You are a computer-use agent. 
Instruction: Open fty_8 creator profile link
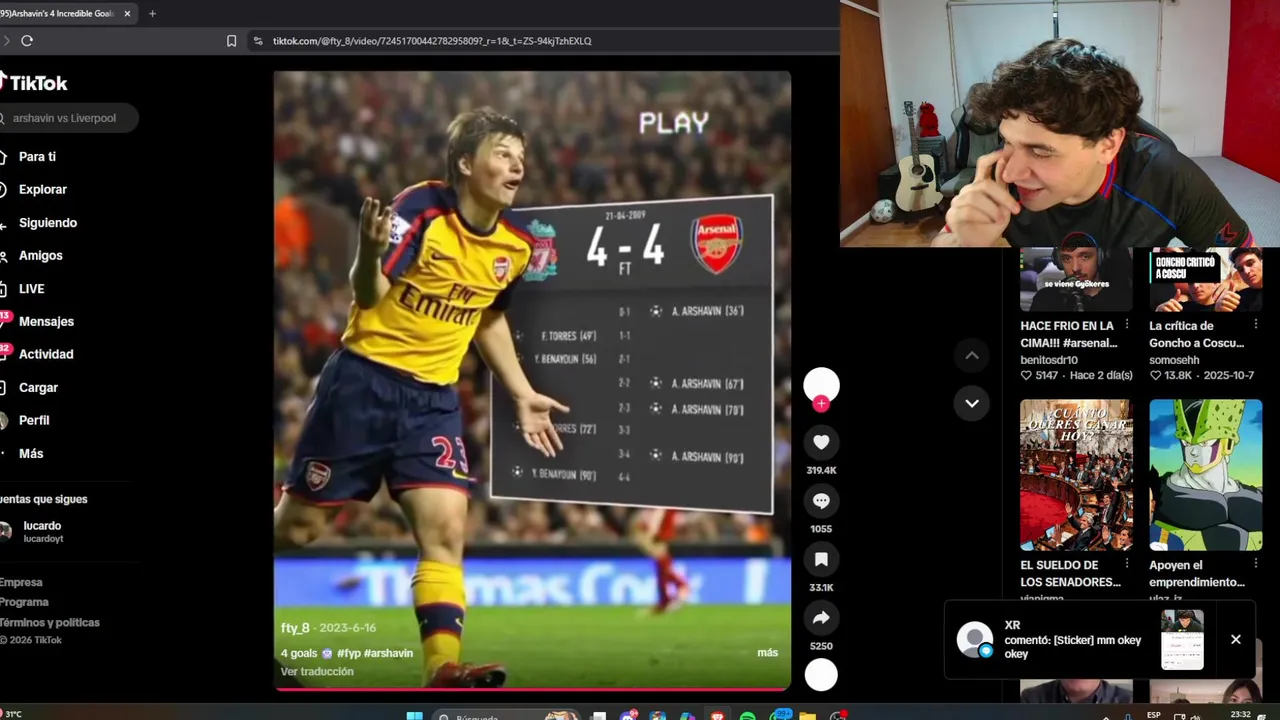click(295, 628)
